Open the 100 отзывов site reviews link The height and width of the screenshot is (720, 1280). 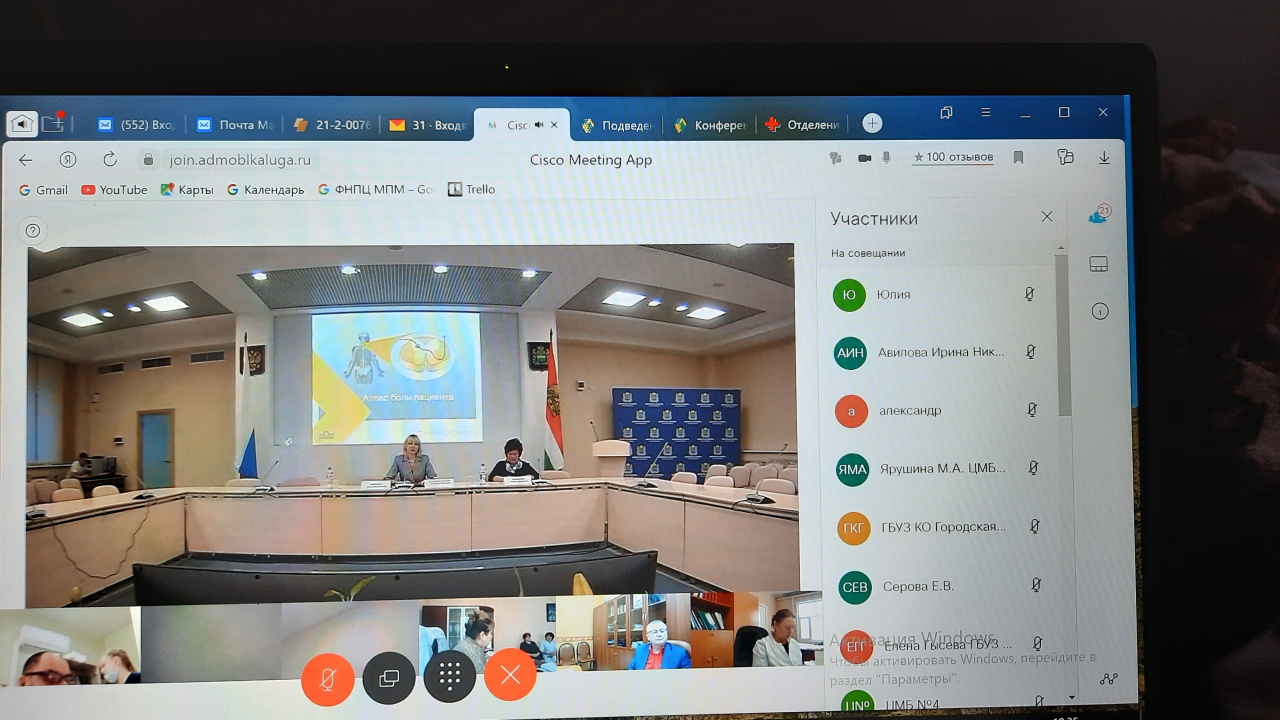953,157
